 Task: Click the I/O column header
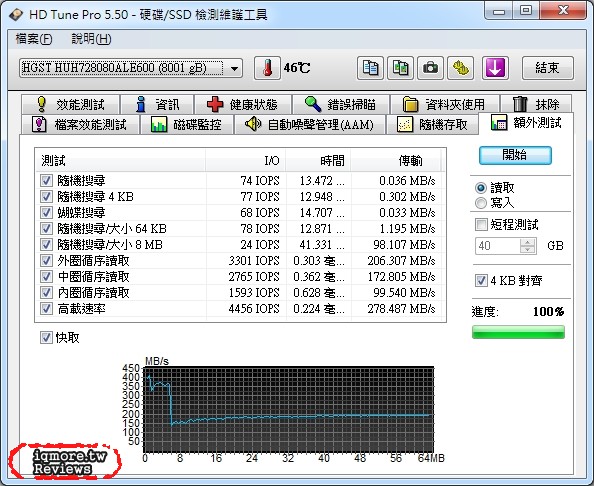pos(246,161)
